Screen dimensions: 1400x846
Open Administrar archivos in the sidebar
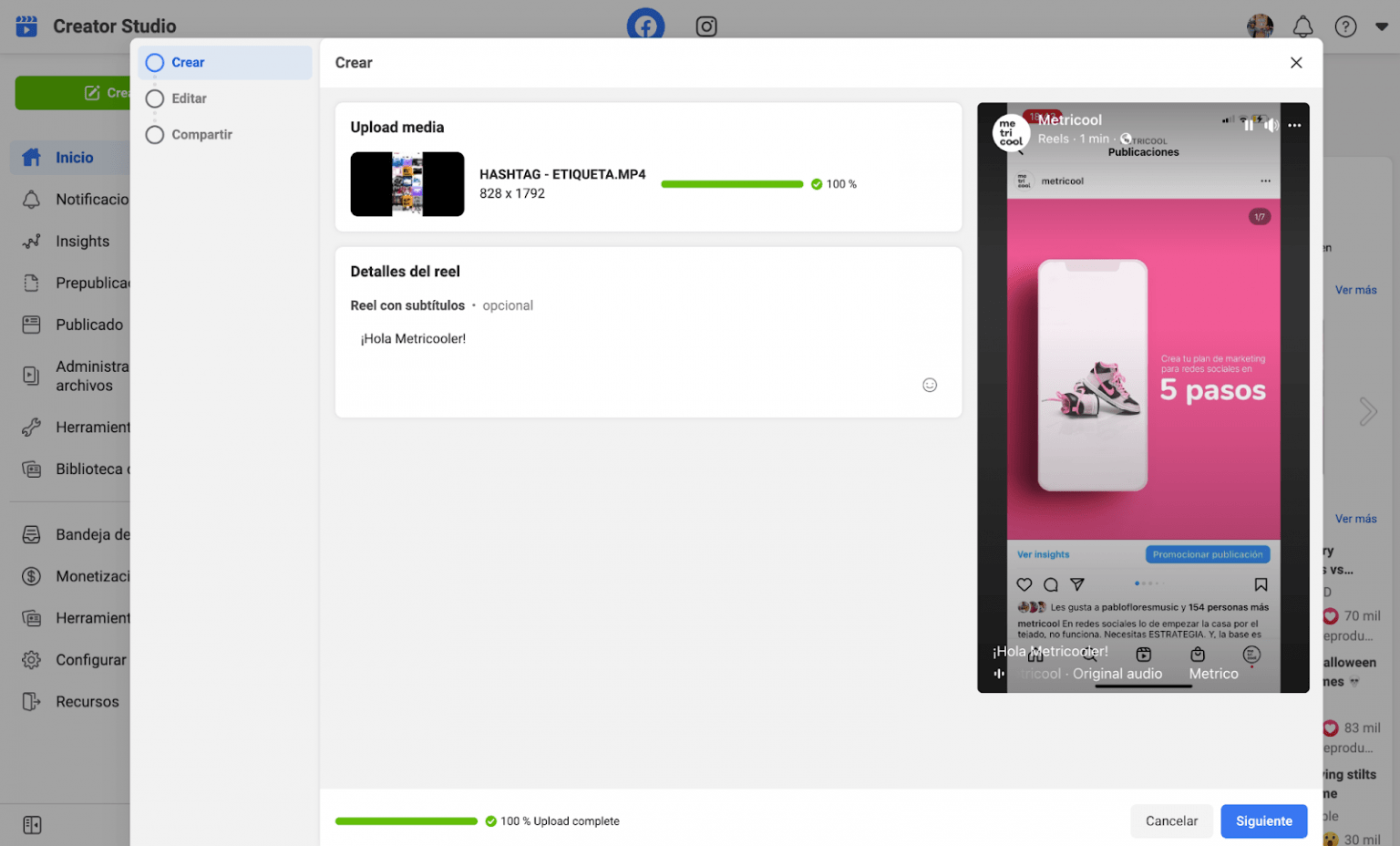click(74, 376)
